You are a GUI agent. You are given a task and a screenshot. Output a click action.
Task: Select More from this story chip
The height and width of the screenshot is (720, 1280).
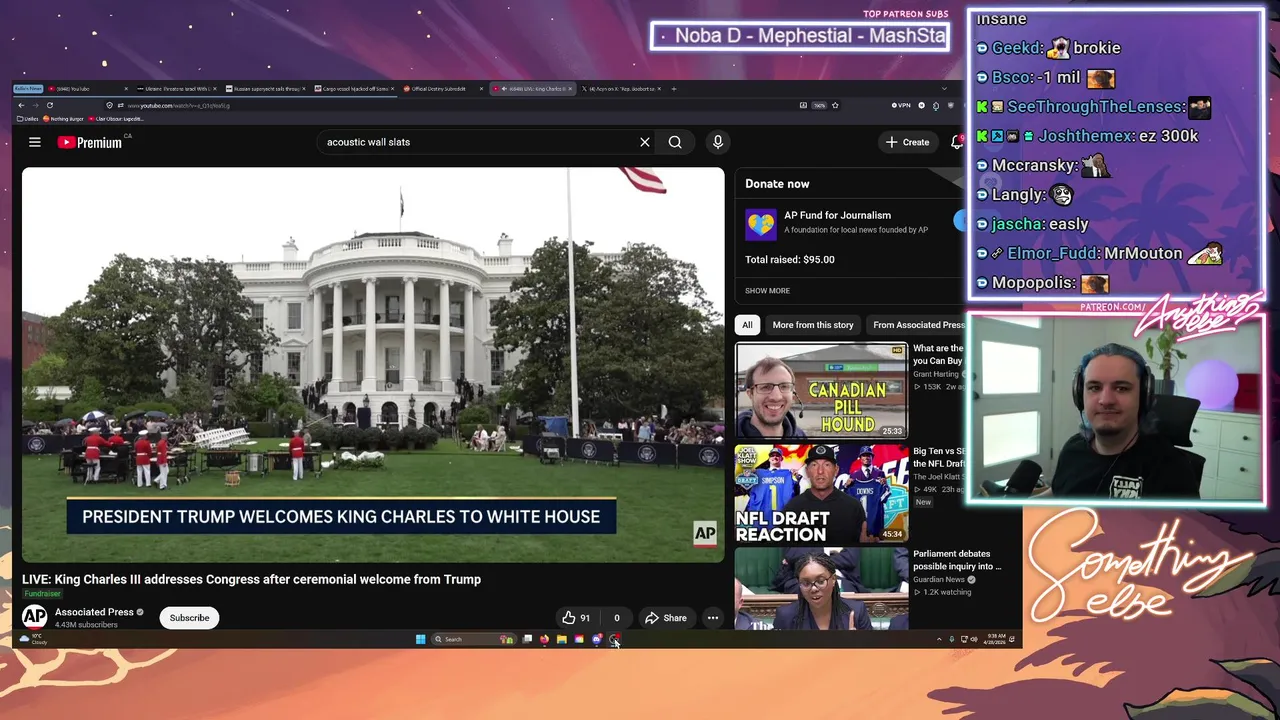pyautogui.click(x=813, y=325)
